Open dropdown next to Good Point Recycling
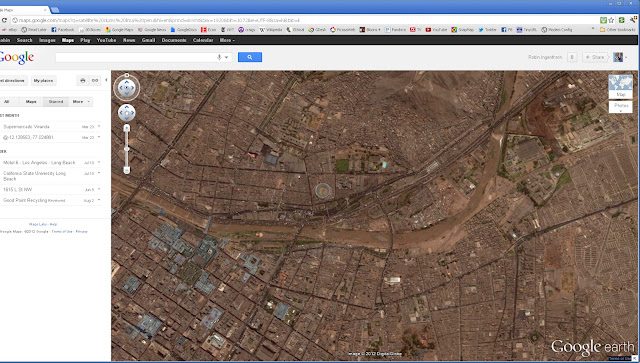The image size is (640, 363). (x=99, y=200)
